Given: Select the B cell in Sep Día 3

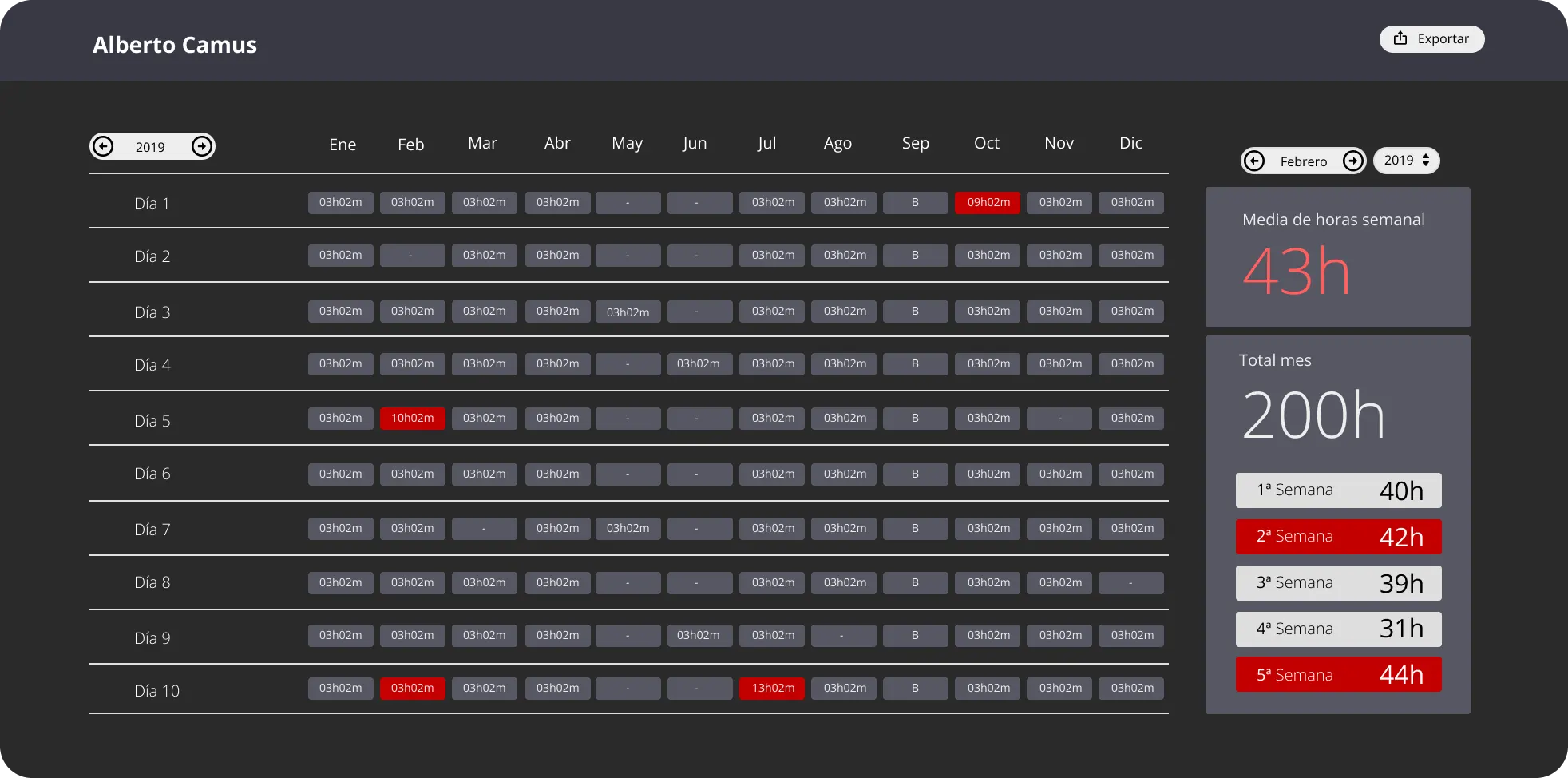Looking at the screenshot, I should 915,311.
